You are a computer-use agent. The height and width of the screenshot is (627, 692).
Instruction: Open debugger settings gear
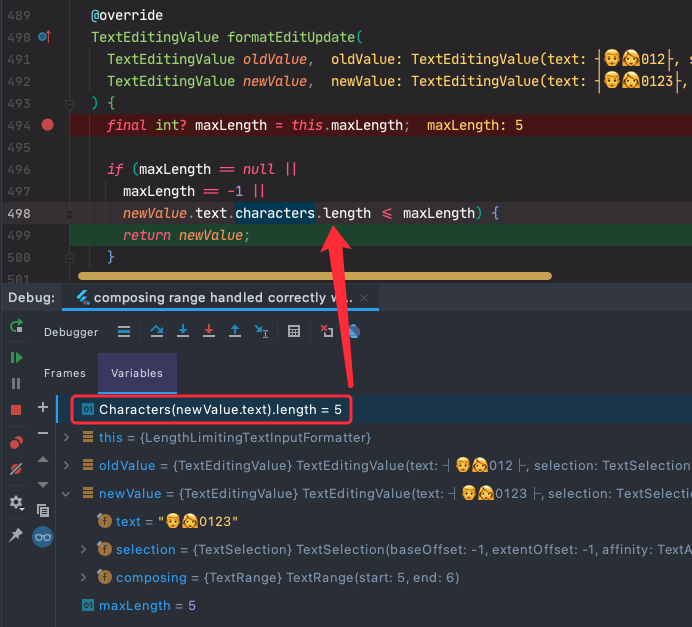[16, 502]
